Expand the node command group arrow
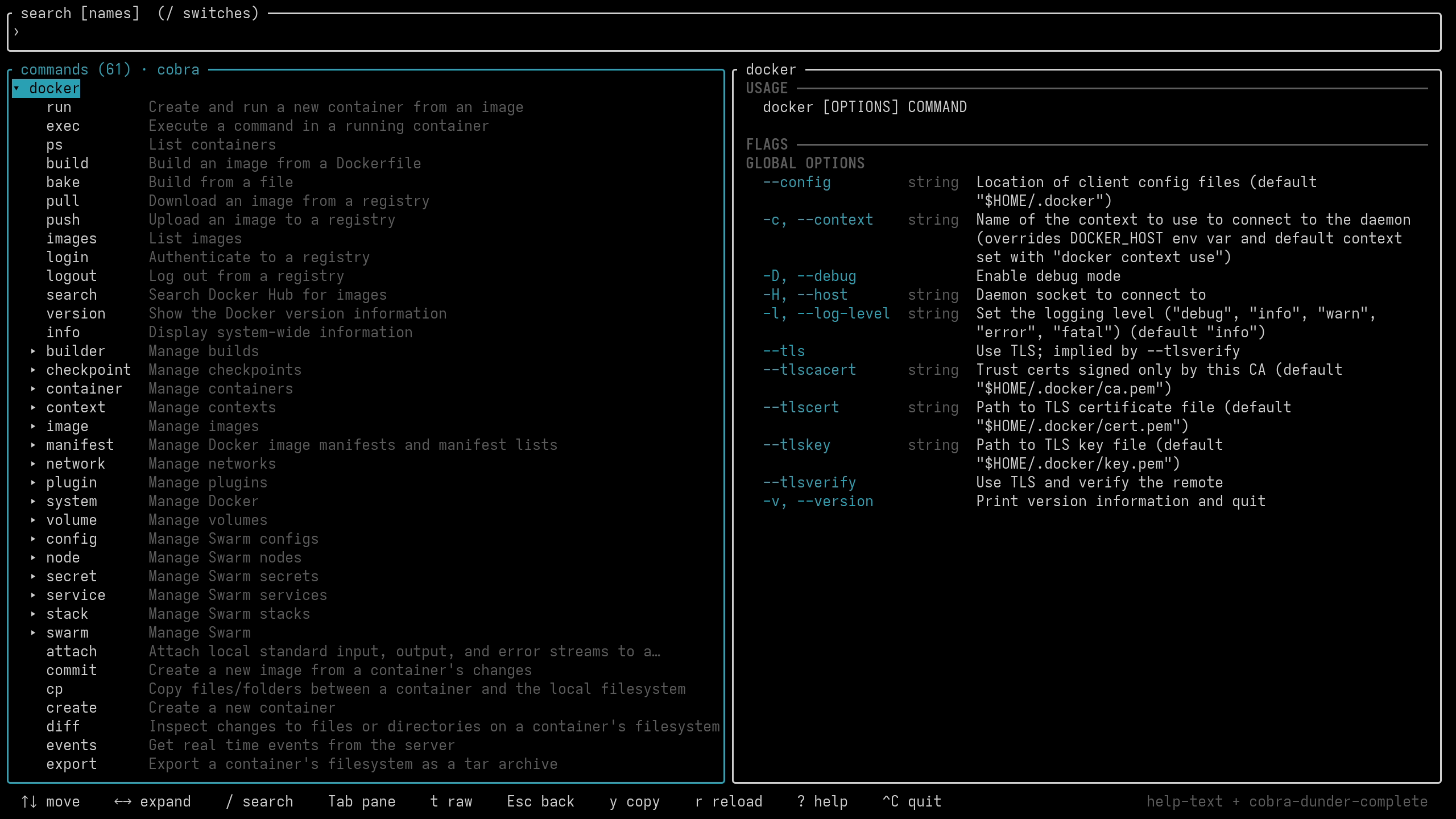The width and height of the screenshot is (1456, 819). pos(34,558)
